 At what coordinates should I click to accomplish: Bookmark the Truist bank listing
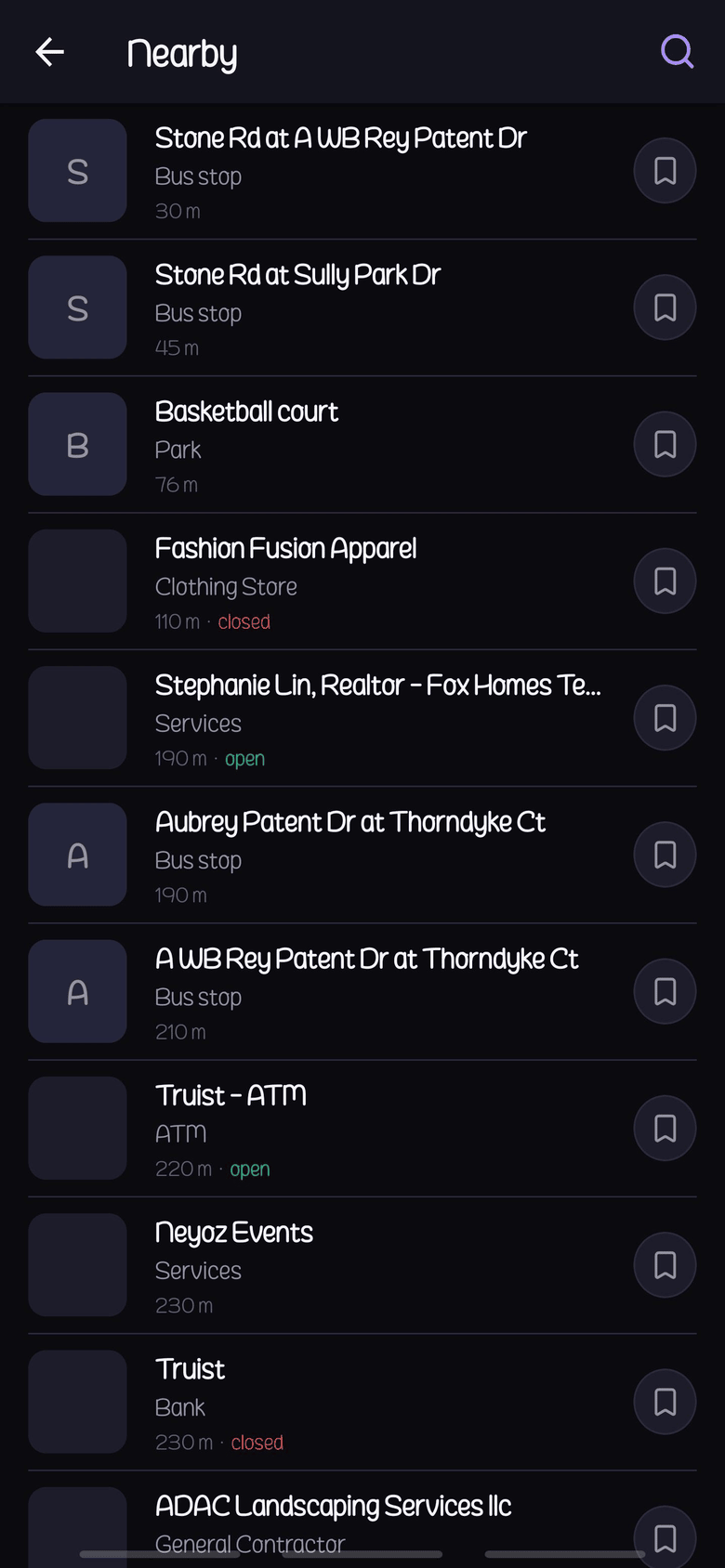click(664, 1402)
